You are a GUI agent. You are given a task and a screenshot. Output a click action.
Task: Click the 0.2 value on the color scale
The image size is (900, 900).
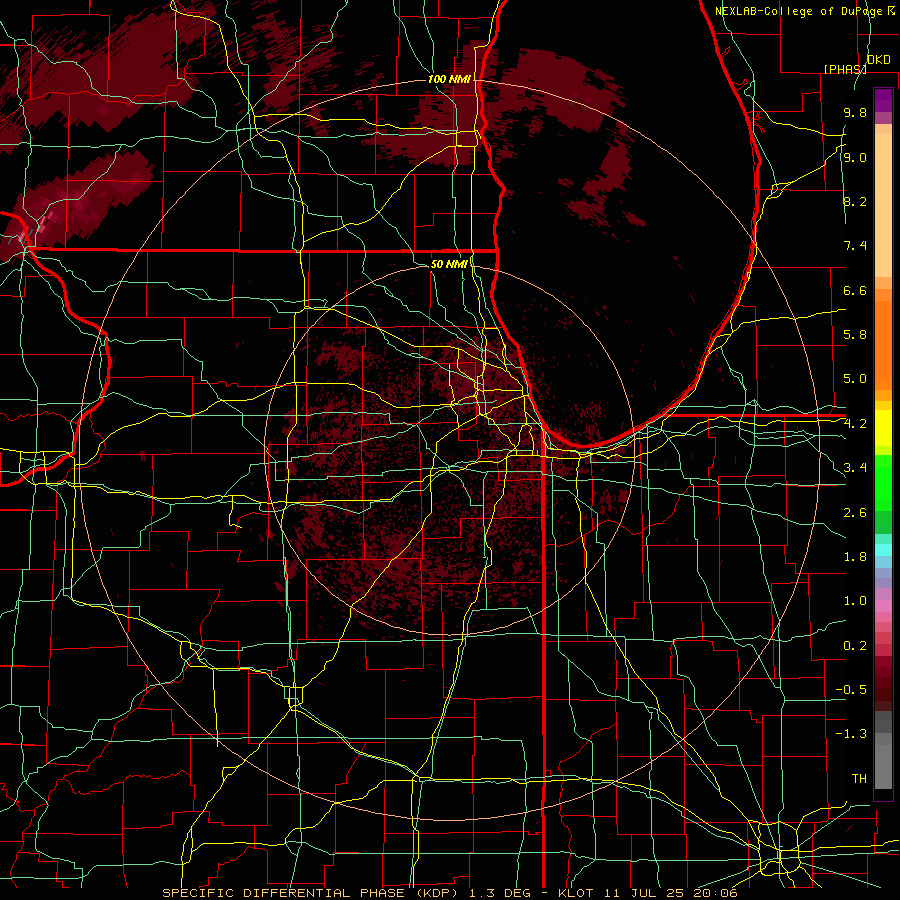point(855,646)
